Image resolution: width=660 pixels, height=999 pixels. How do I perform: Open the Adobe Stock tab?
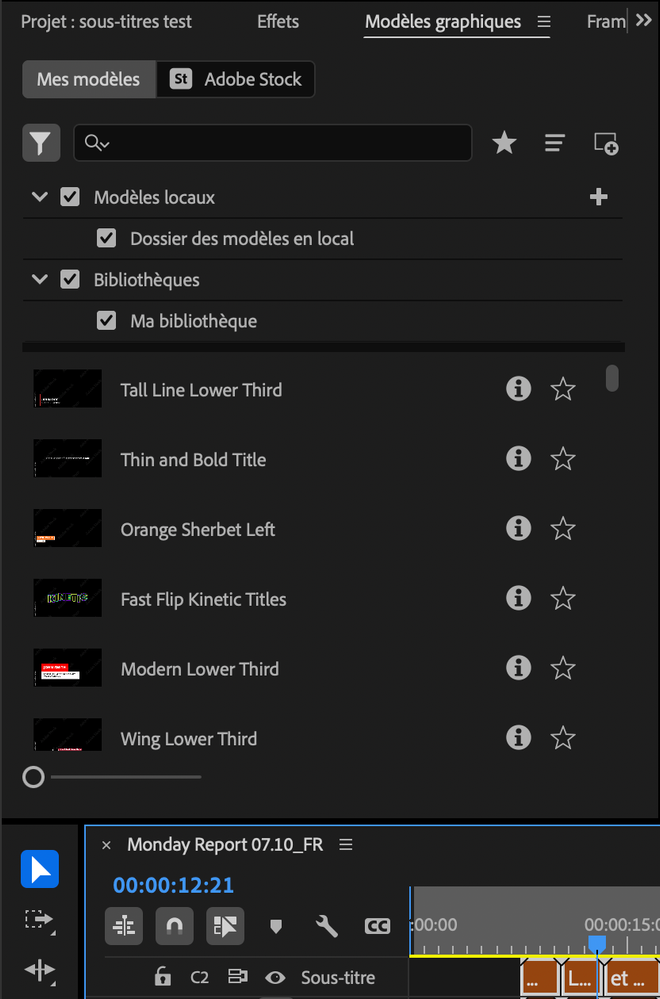[236, 80]
